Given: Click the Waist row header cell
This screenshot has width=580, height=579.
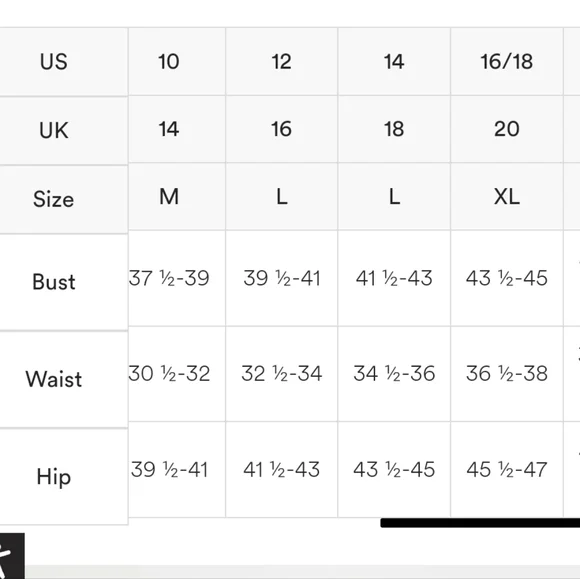Looking at the screenshot, I should click(64, 379).
